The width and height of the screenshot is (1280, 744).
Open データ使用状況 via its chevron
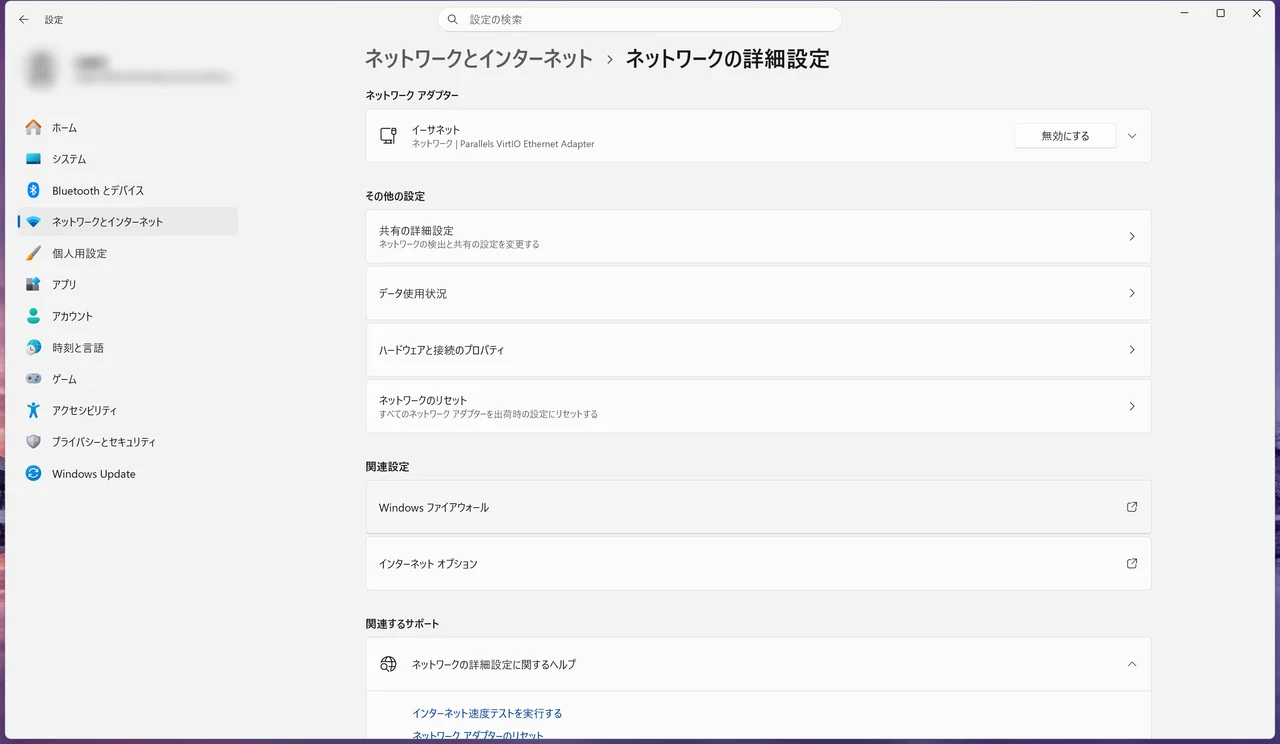point(1132,293)
